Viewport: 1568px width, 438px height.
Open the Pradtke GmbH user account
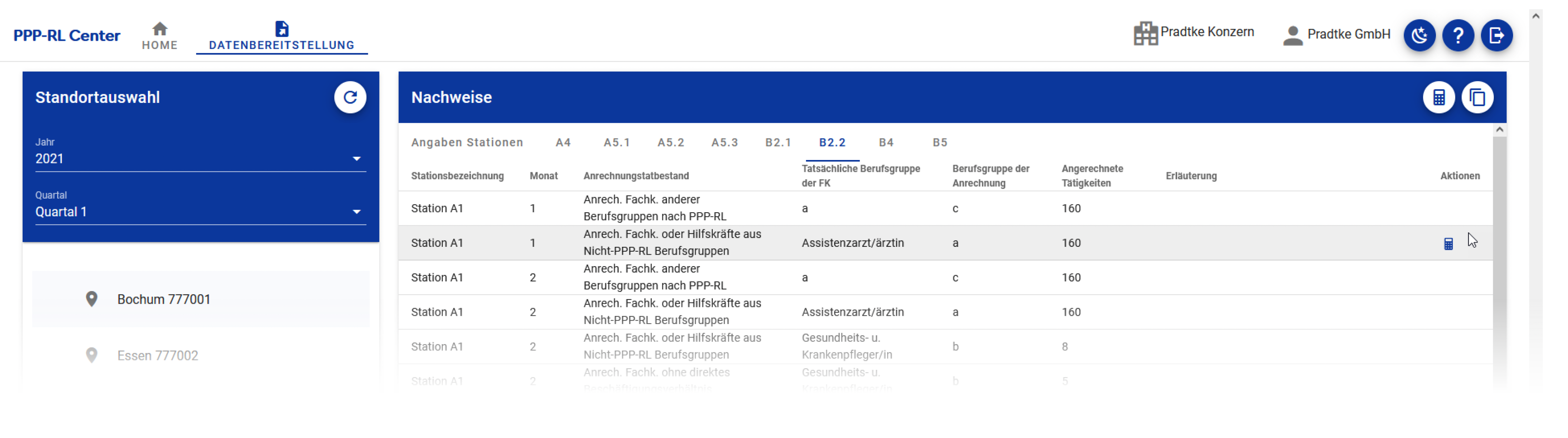coord(1336,35)
